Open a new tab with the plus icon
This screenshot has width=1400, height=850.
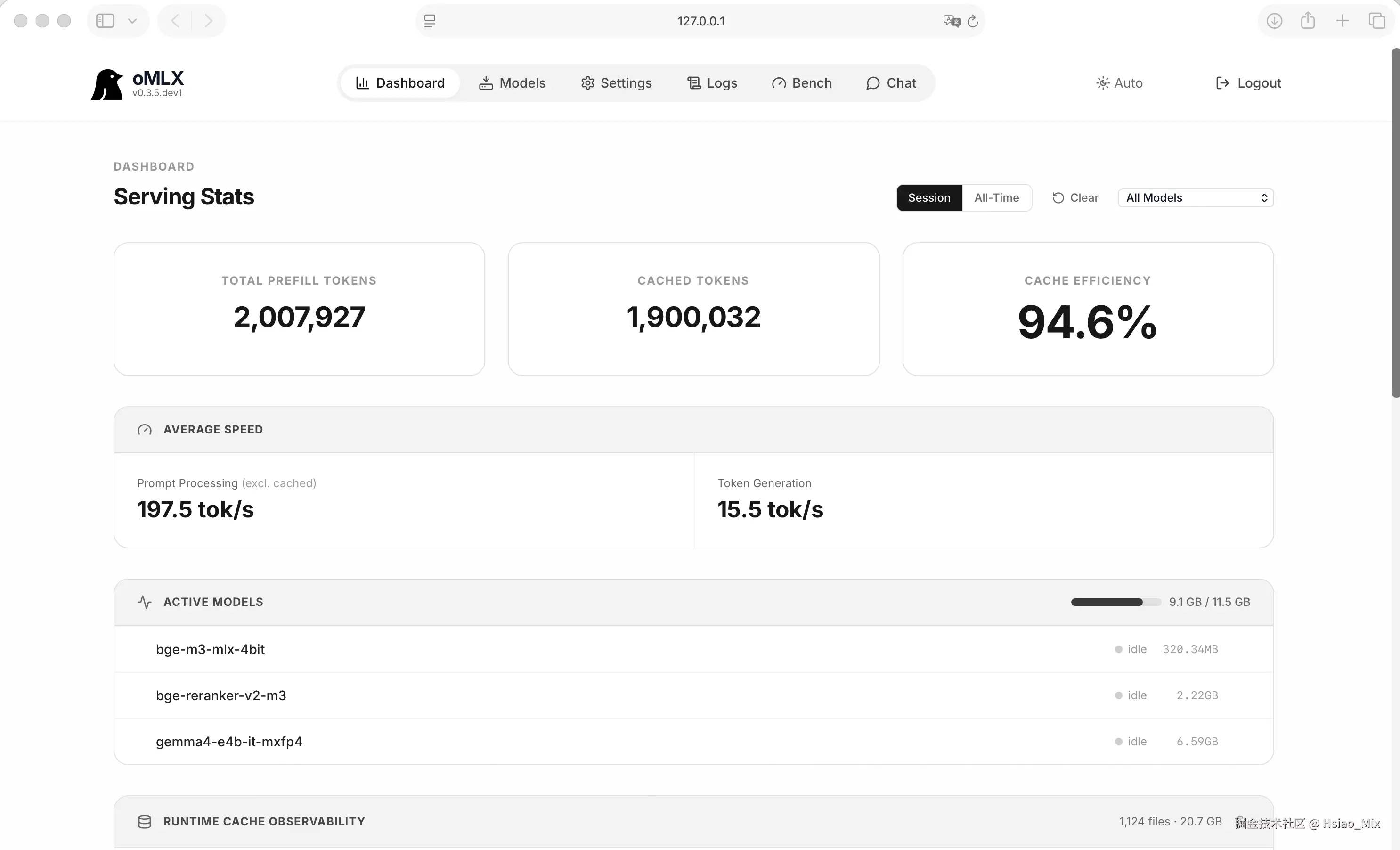(1343, 21)
